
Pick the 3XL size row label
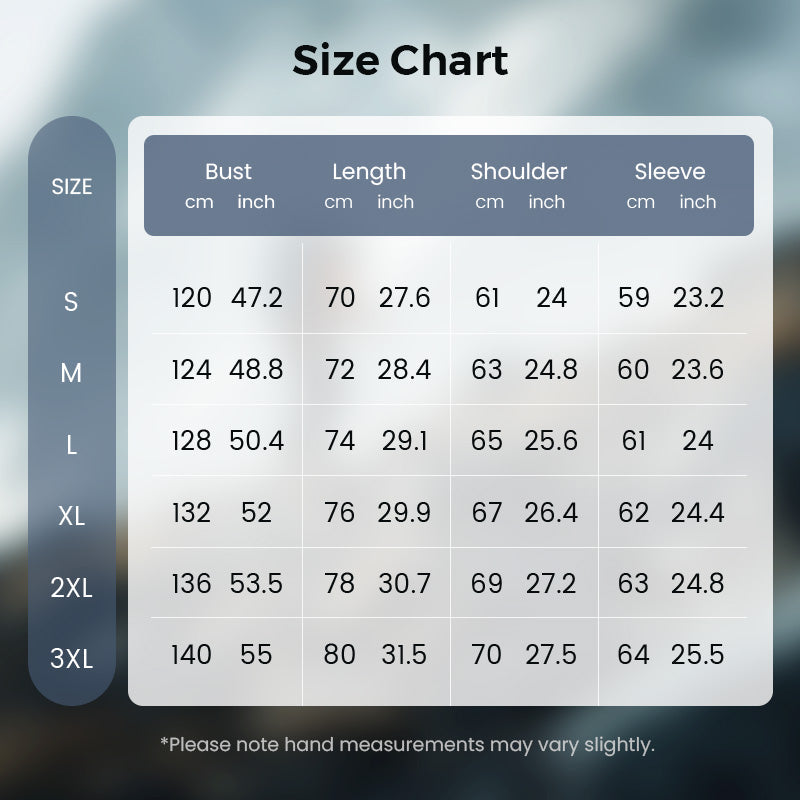[71, 659]
